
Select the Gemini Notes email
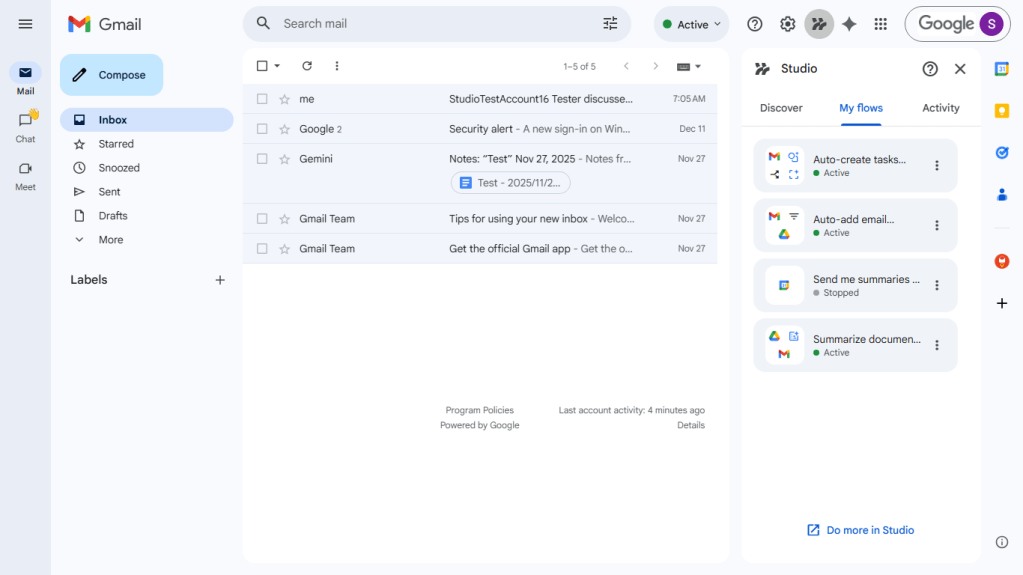(x=262, y=159)
